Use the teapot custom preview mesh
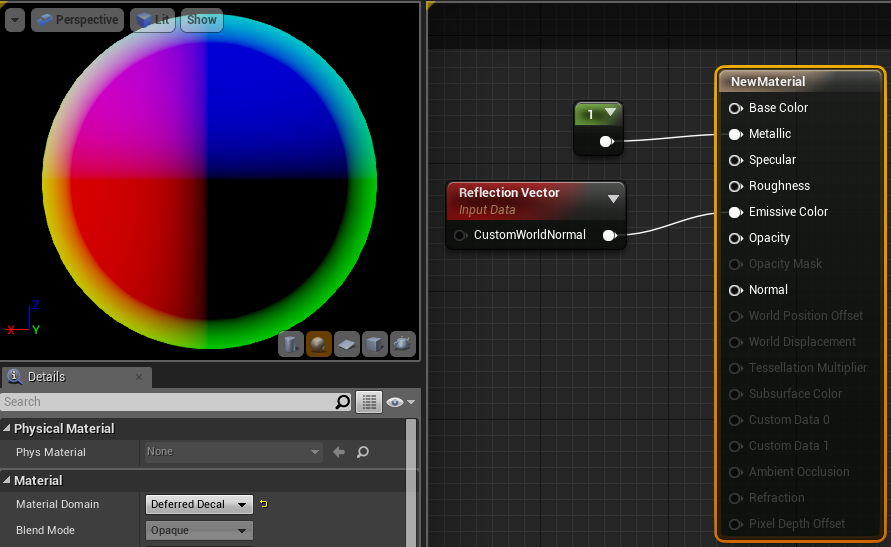 coord(403,345)
